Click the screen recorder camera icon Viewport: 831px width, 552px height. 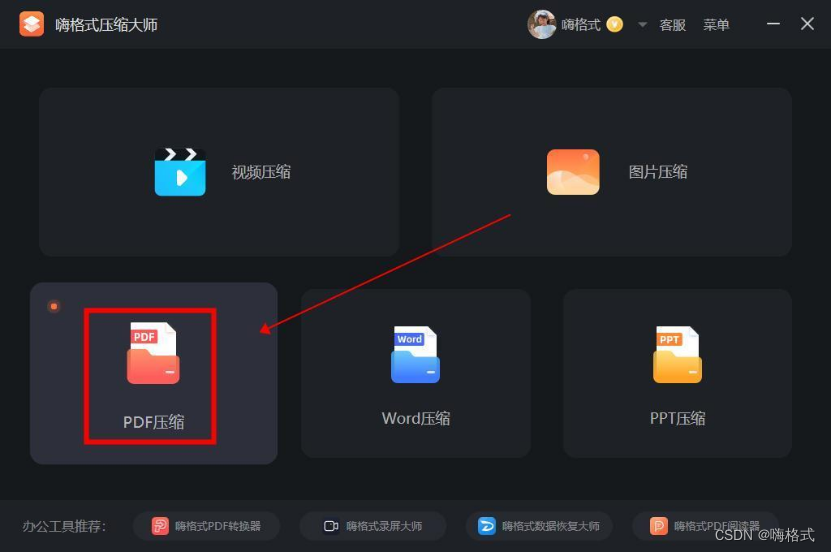click(x=331, y=526)
